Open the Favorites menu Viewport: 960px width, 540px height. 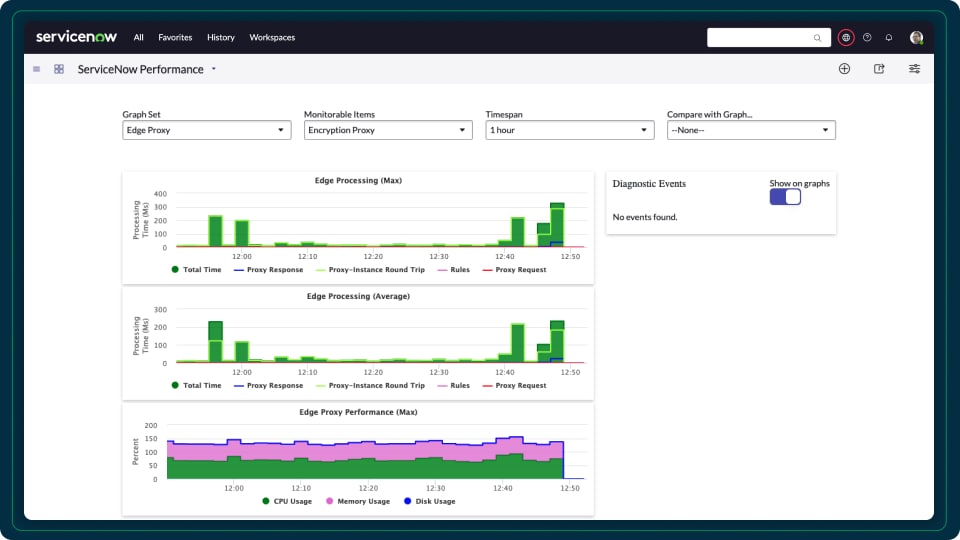click(x=175, y=38)
